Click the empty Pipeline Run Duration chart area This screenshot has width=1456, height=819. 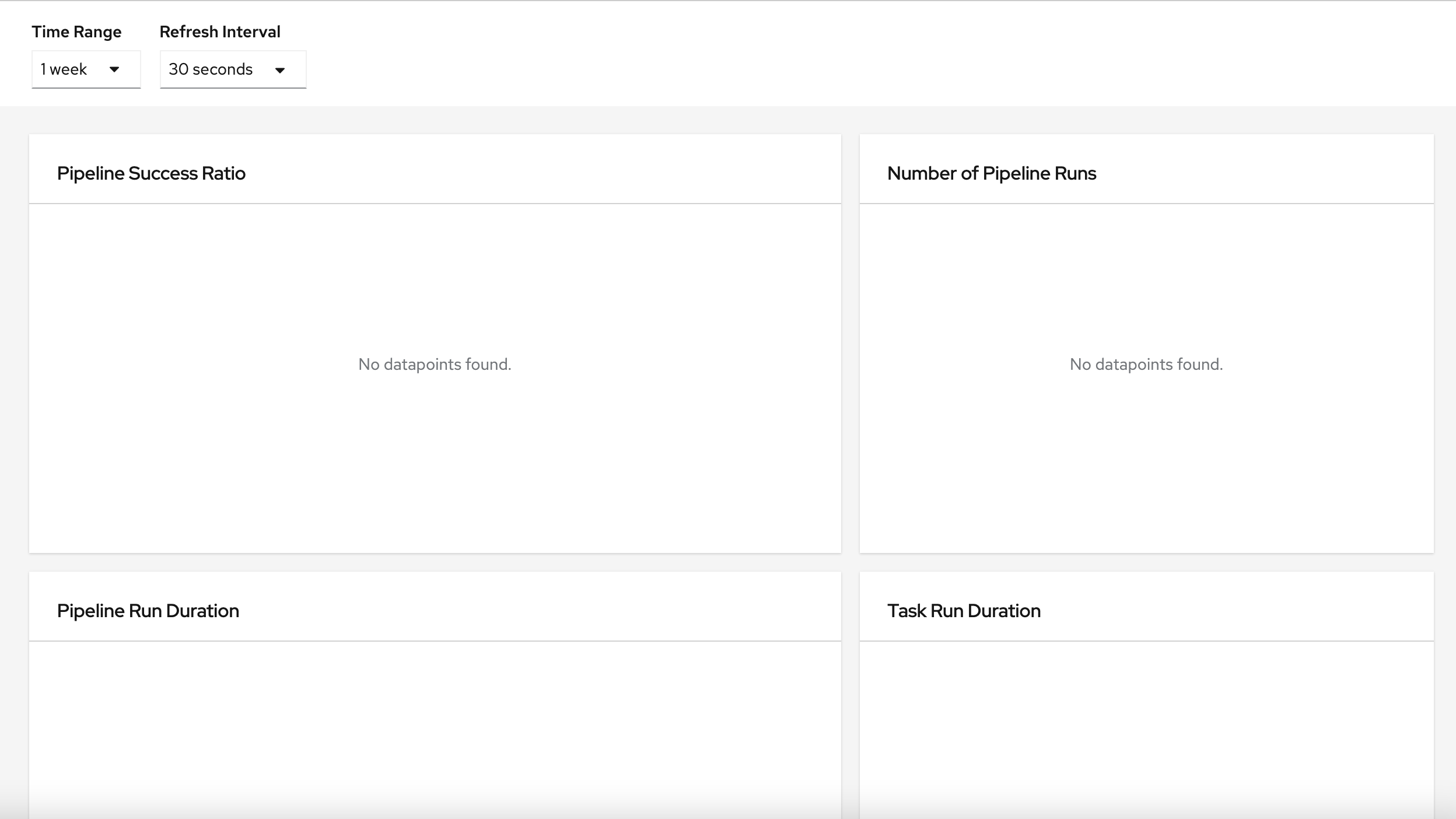click(x=435, y=729)
